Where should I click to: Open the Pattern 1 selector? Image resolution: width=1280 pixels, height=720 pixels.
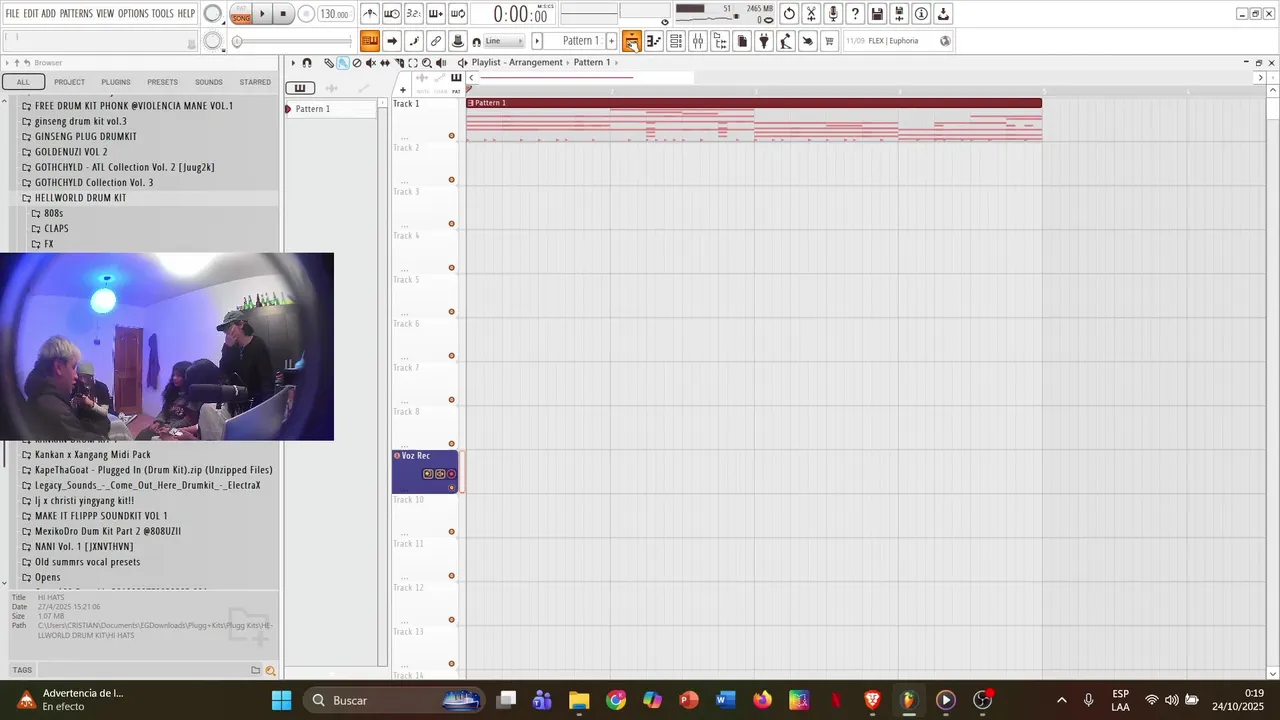(580, 41)
